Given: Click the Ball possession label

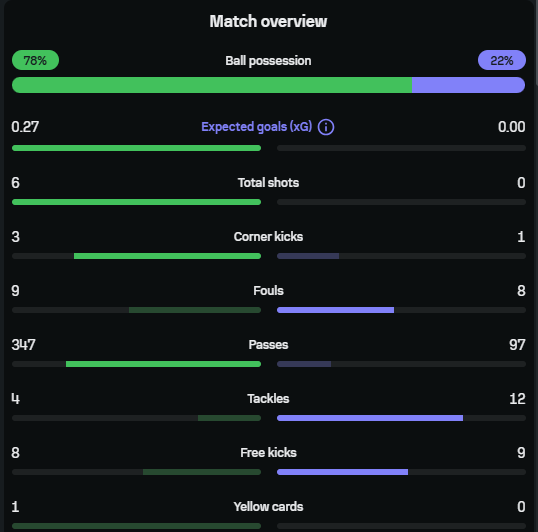Looking at the screenshot, I should pyautogui.click(x=268, y=61).
